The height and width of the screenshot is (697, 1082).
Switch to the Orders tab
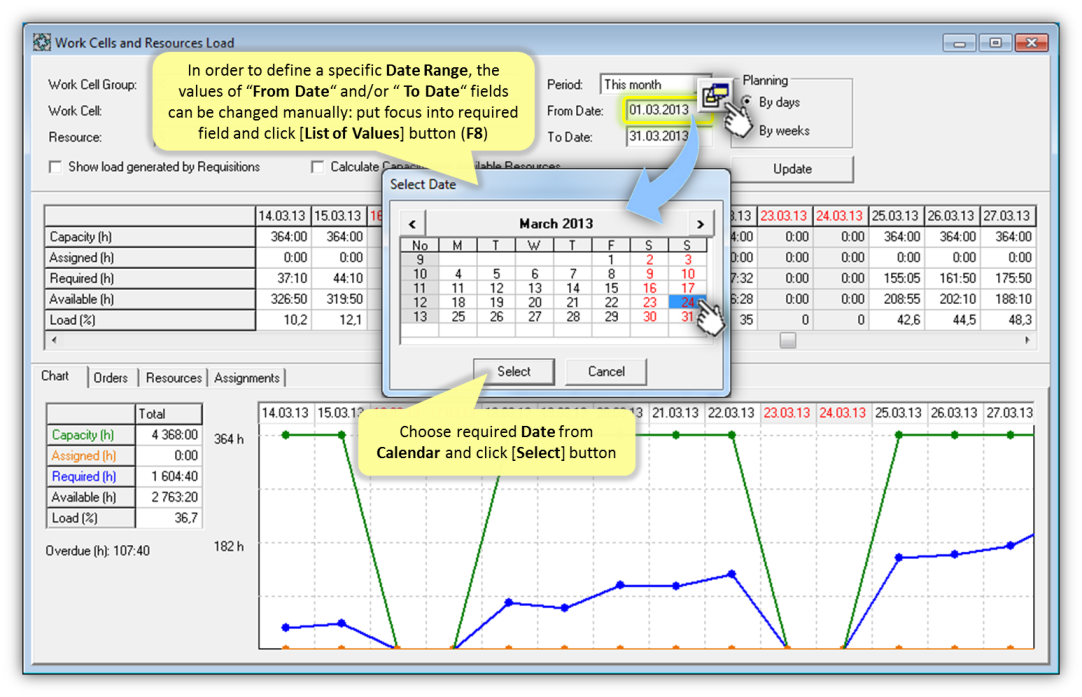pyautogui.click(x=110, y=378)
